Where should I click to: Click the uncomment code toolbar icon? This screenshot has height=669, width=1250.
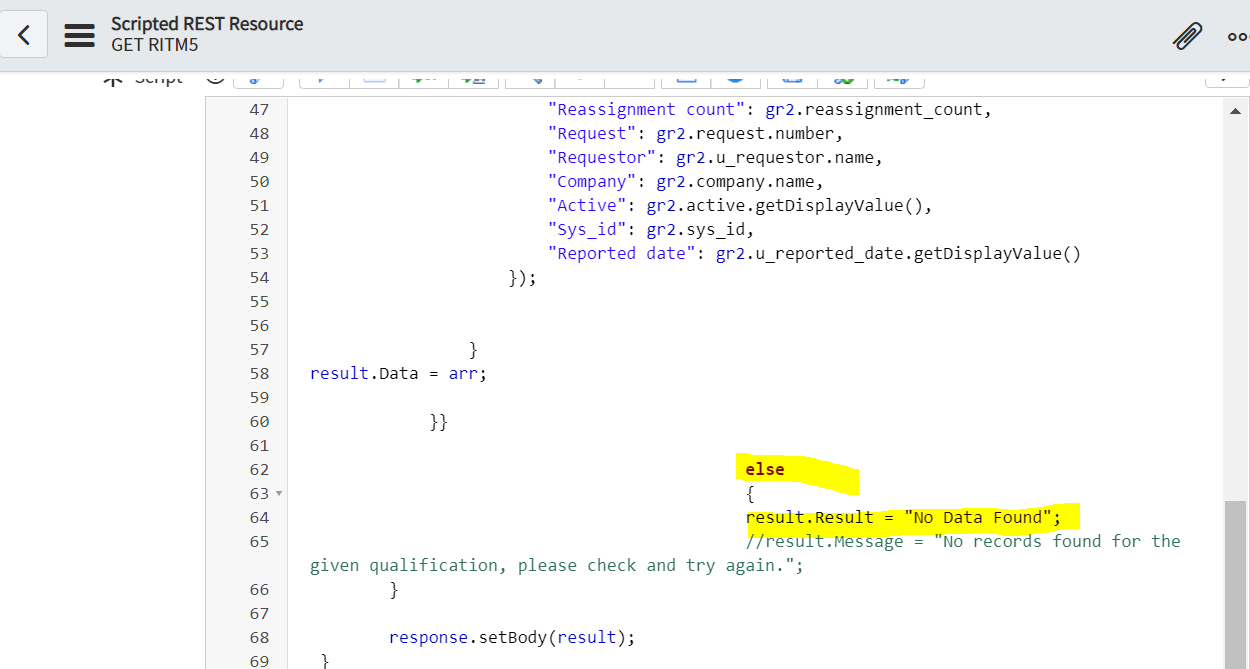pos(473,80)
